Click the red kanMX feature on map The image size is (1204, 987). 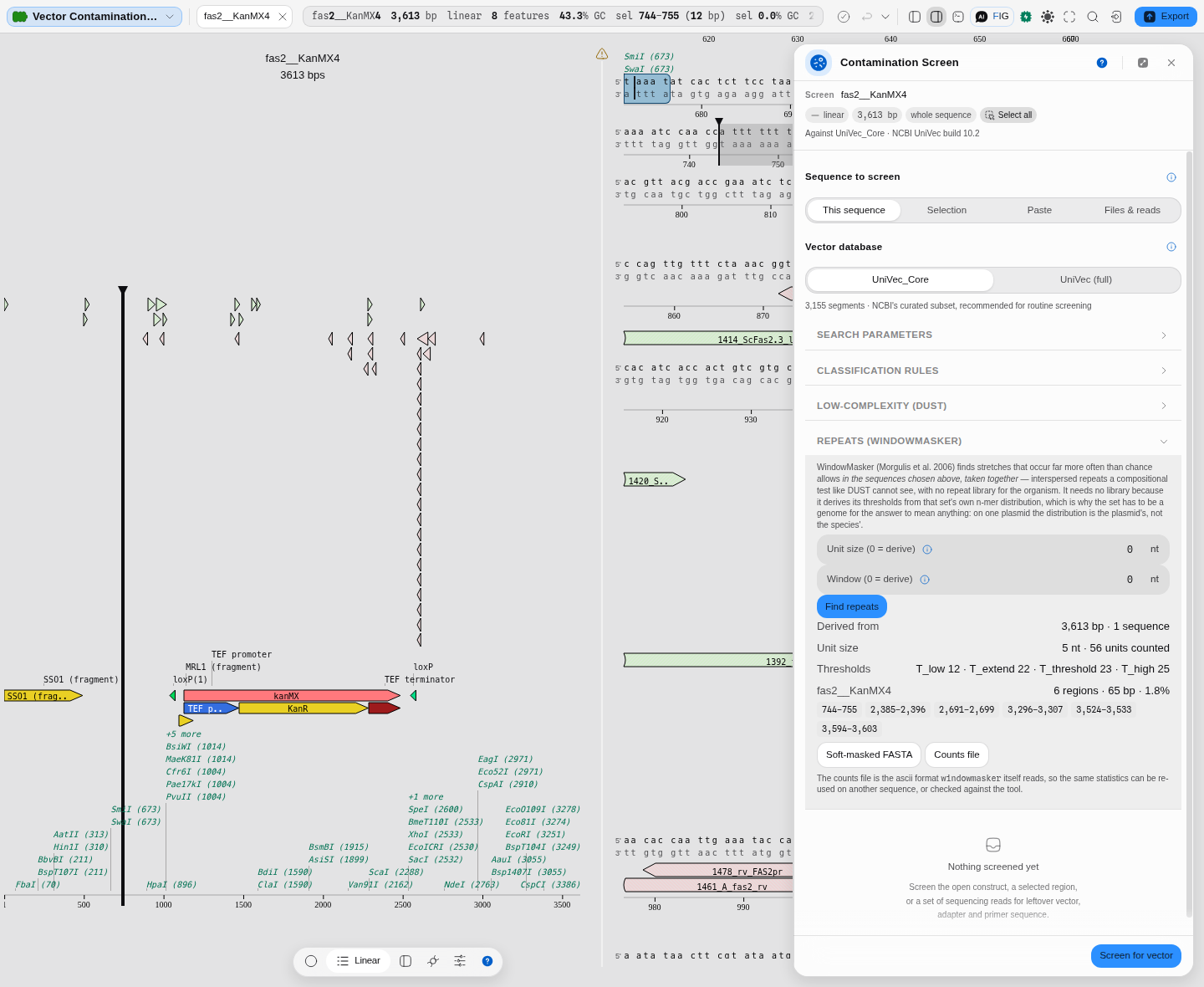[x=292, y=696]
